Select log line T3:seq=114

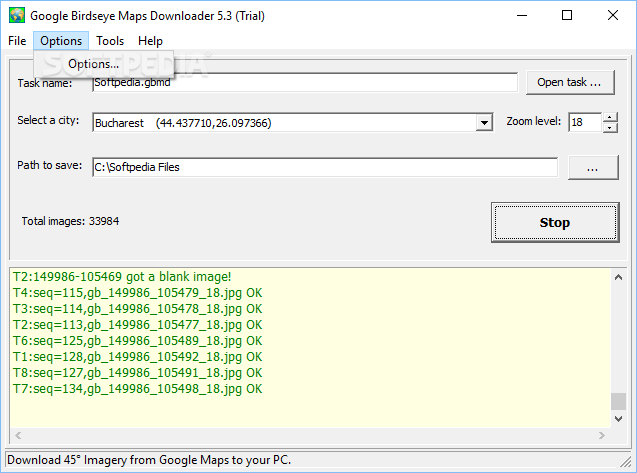(x=137, y=309)
